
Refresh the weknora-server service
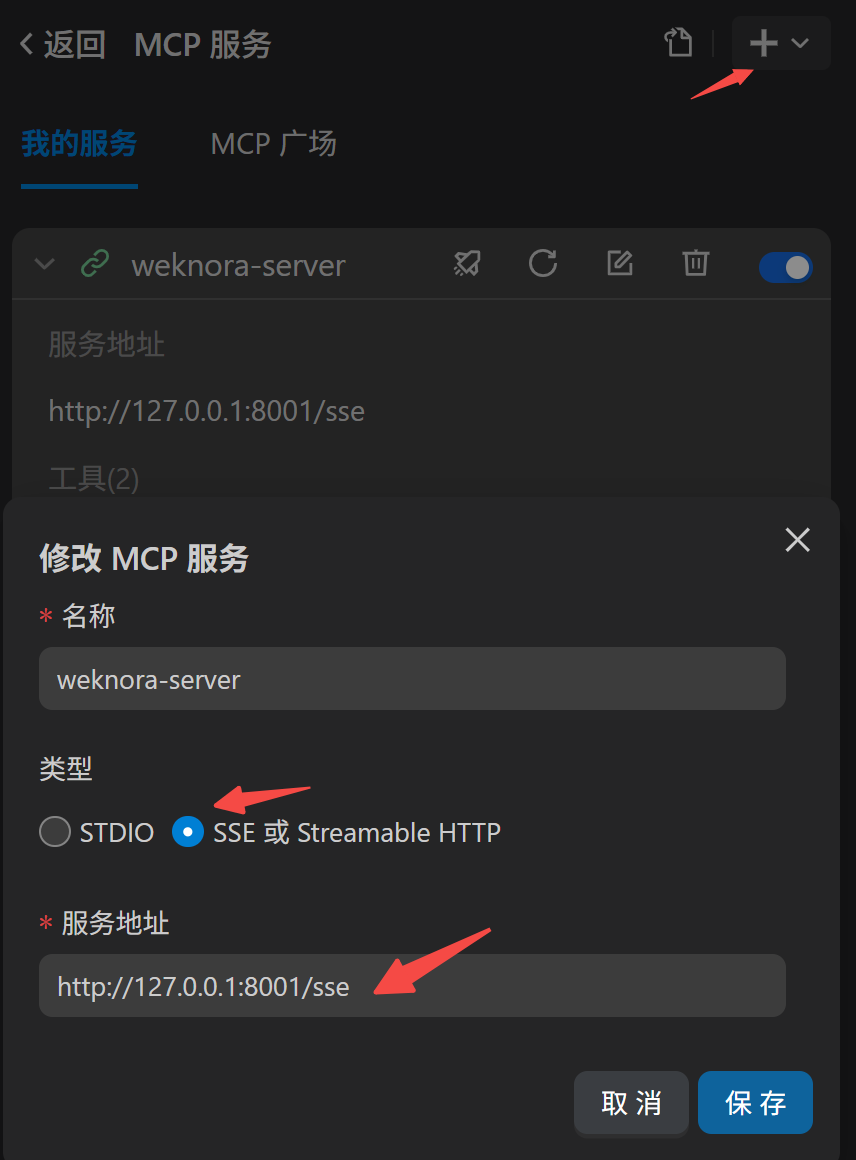click(x=543, y=263)
